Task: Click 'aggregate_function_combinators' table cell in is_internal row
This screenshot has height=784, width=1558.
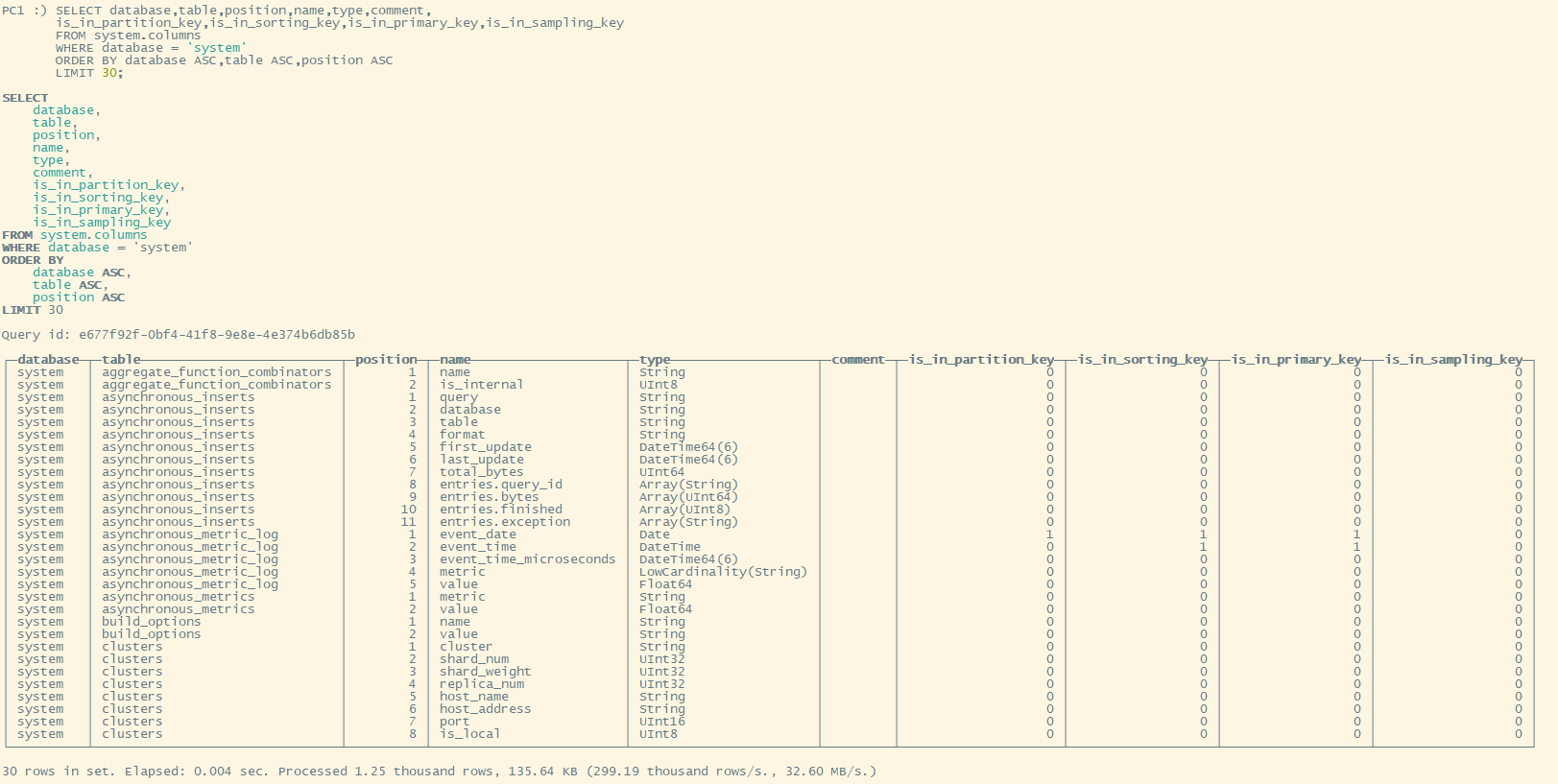Action: (217, 385)
